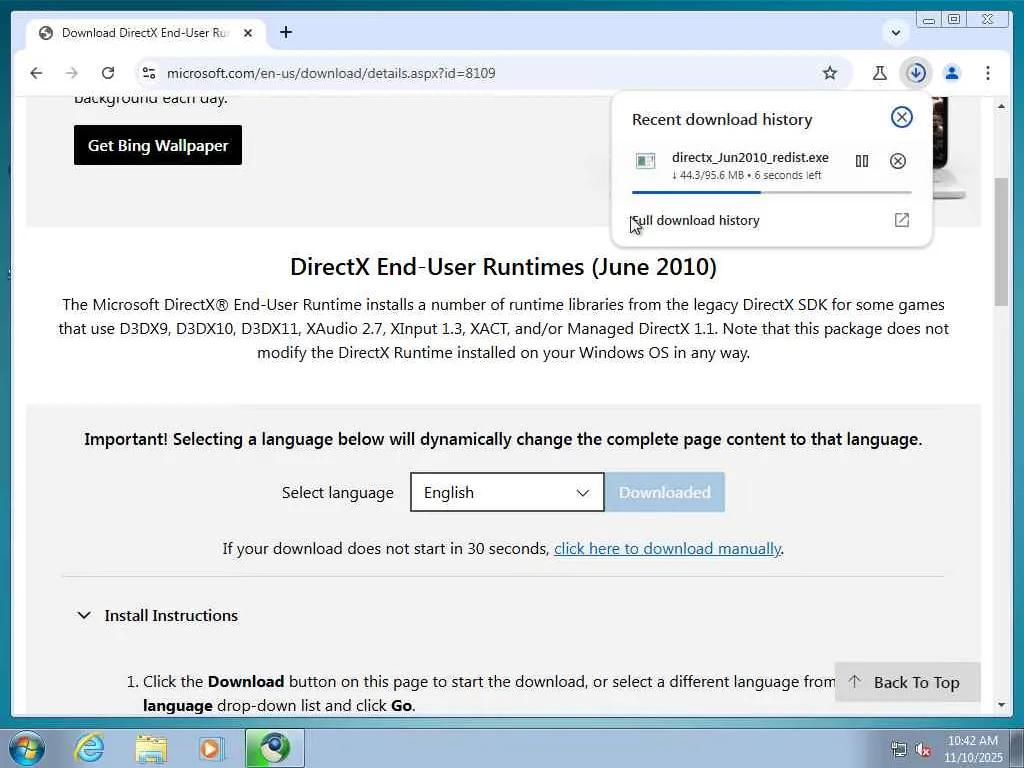Viewport: 1024px width, 768px height.
Task: Click the vertical scrollbar thumb
Action: [x=1001, y=241]
